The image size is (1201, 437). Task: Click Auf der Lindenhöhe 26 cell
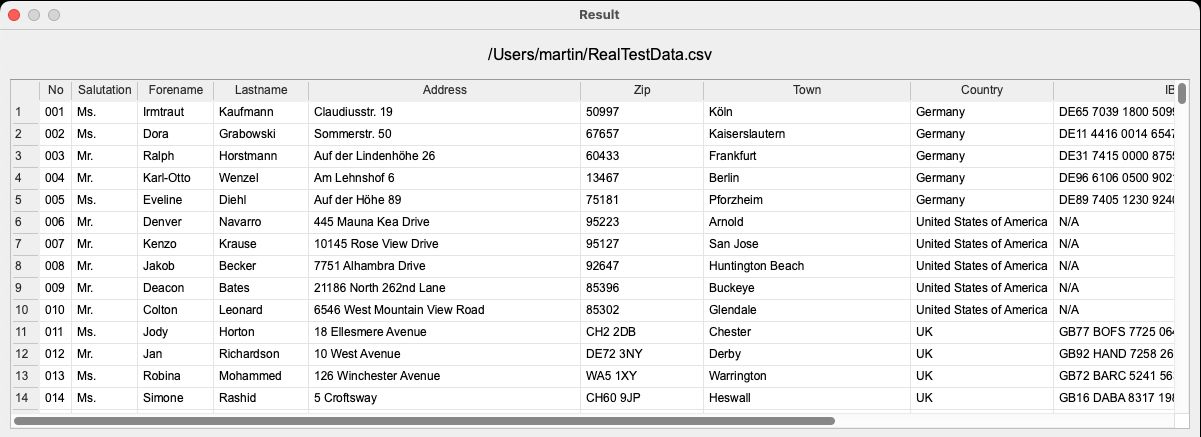[445, 156]
